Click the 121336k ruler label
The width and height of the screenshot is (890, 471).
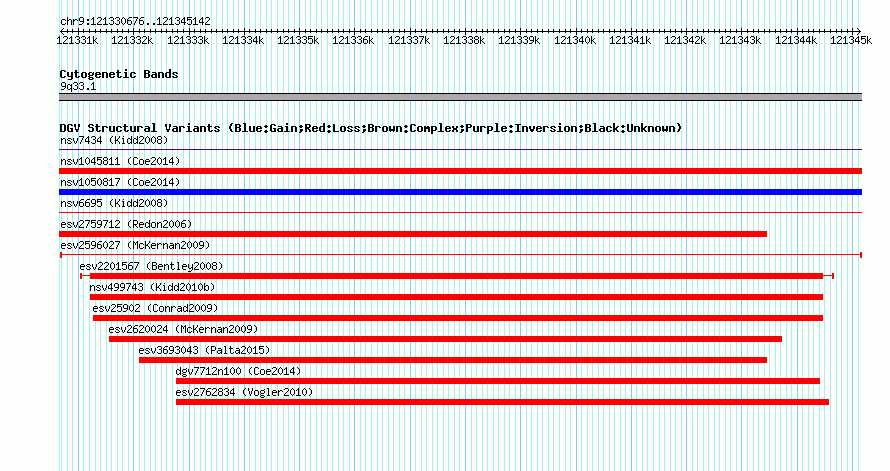[353, 40]
